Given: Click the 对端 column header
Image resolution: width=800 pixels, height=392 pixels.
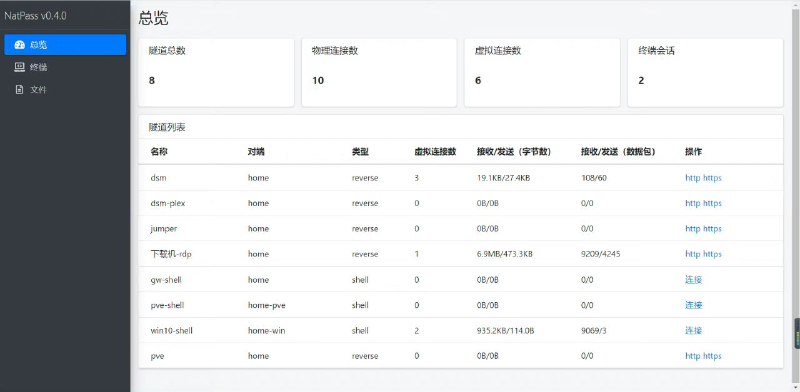Looking at the screenshot, I should (x=256, y=152).
